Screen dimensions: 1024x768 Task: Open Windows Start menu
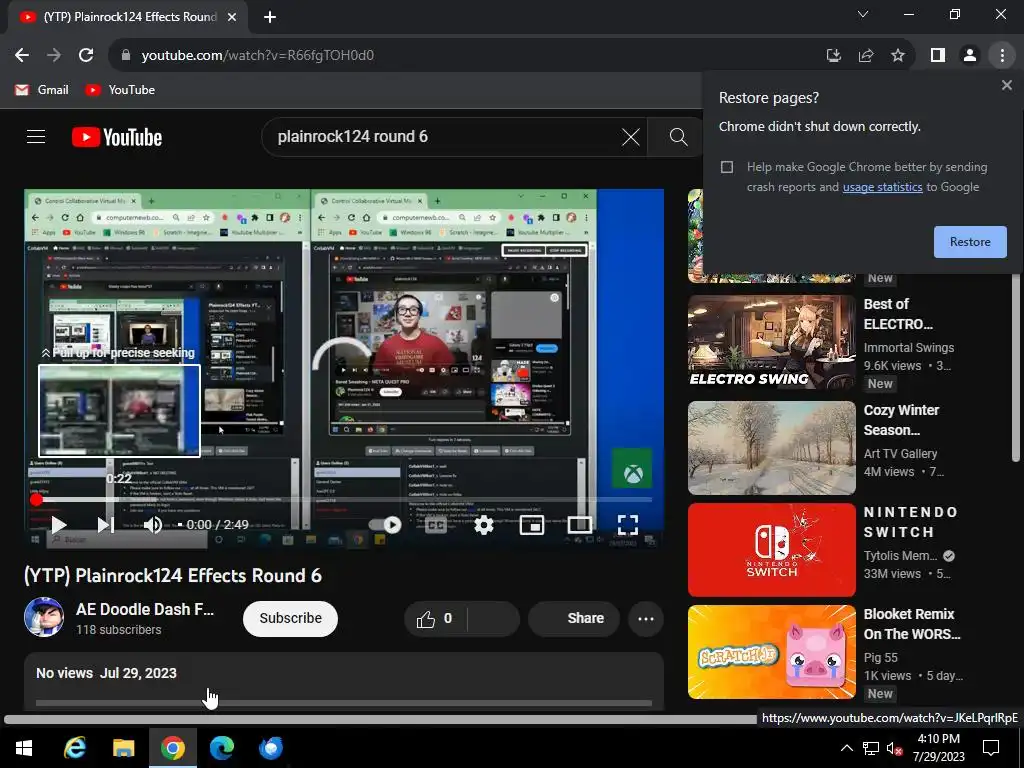click(24, 748)
